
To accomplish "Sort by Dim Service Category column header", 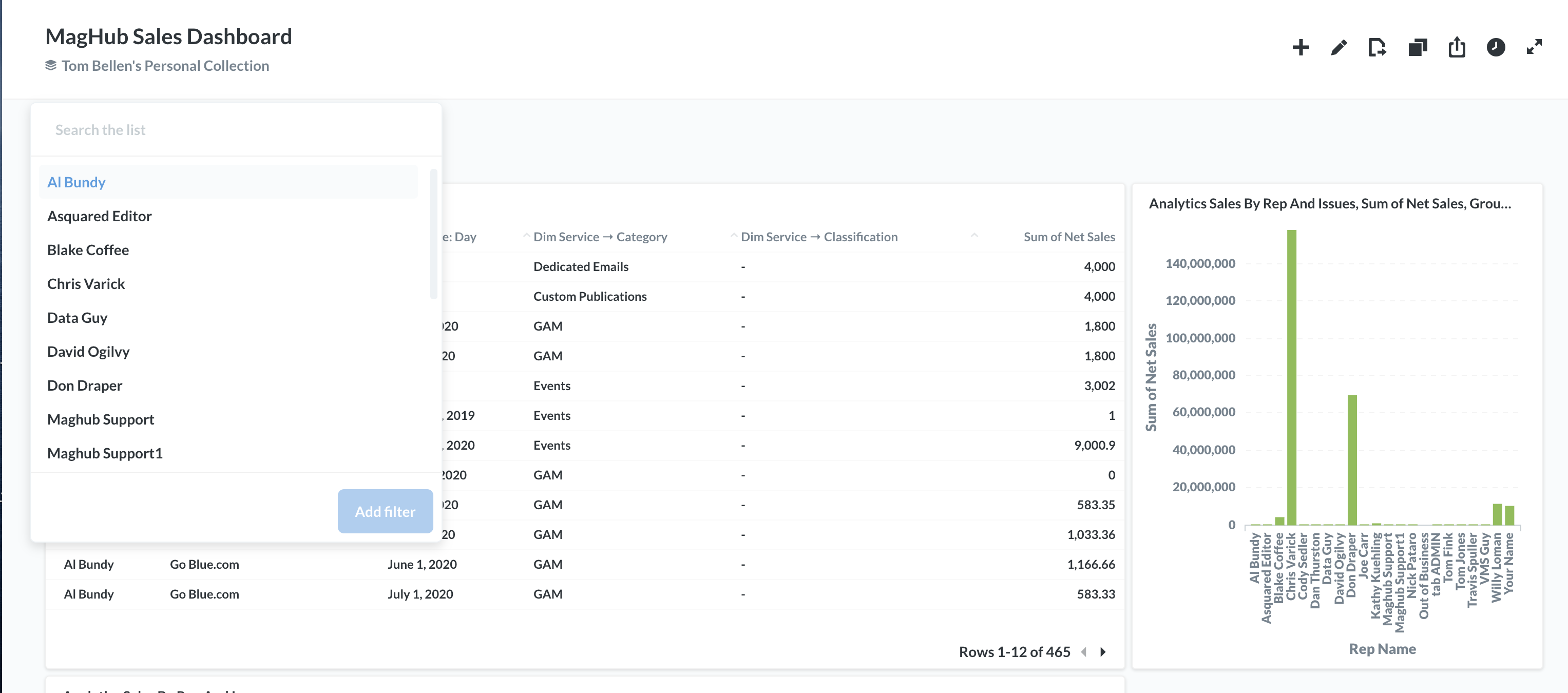I will click(600, 237).
